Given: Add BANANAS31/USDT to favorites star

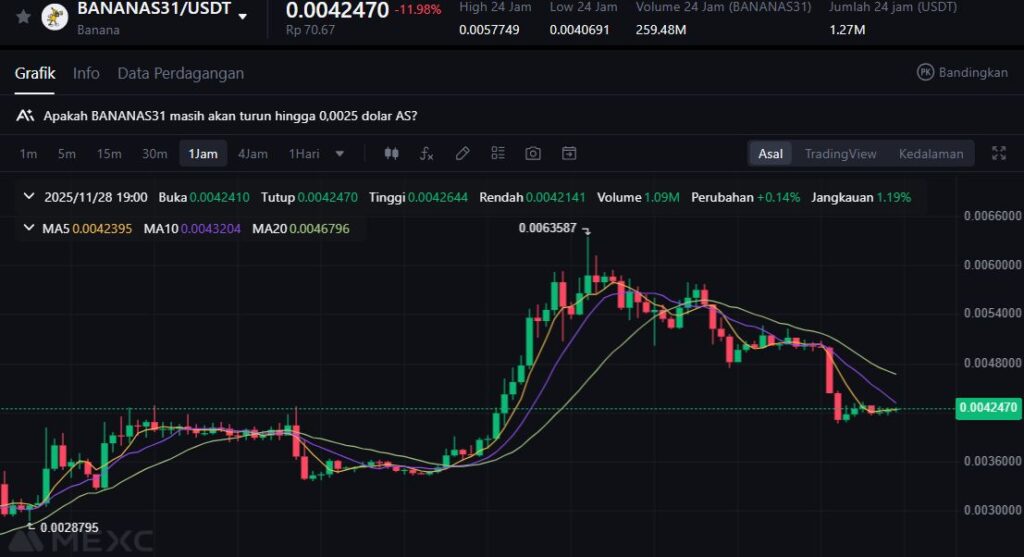Looking at the screenshot, I should [23, 17].
